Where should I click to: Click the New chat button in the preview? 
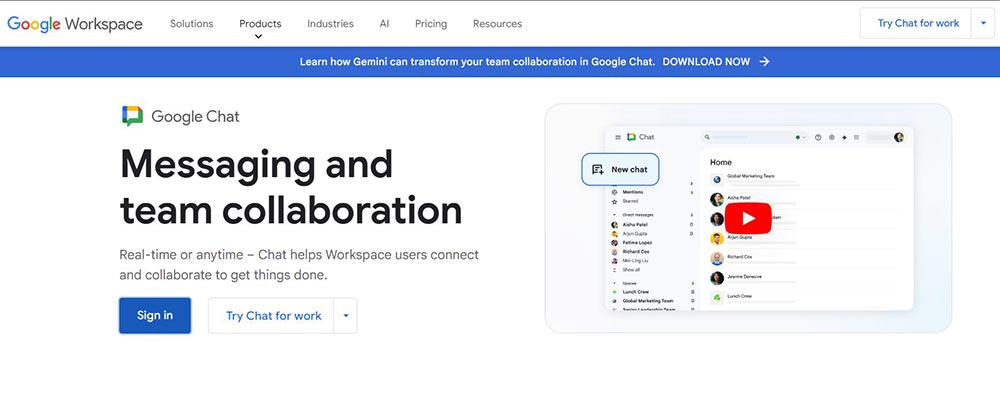[620, 169]
